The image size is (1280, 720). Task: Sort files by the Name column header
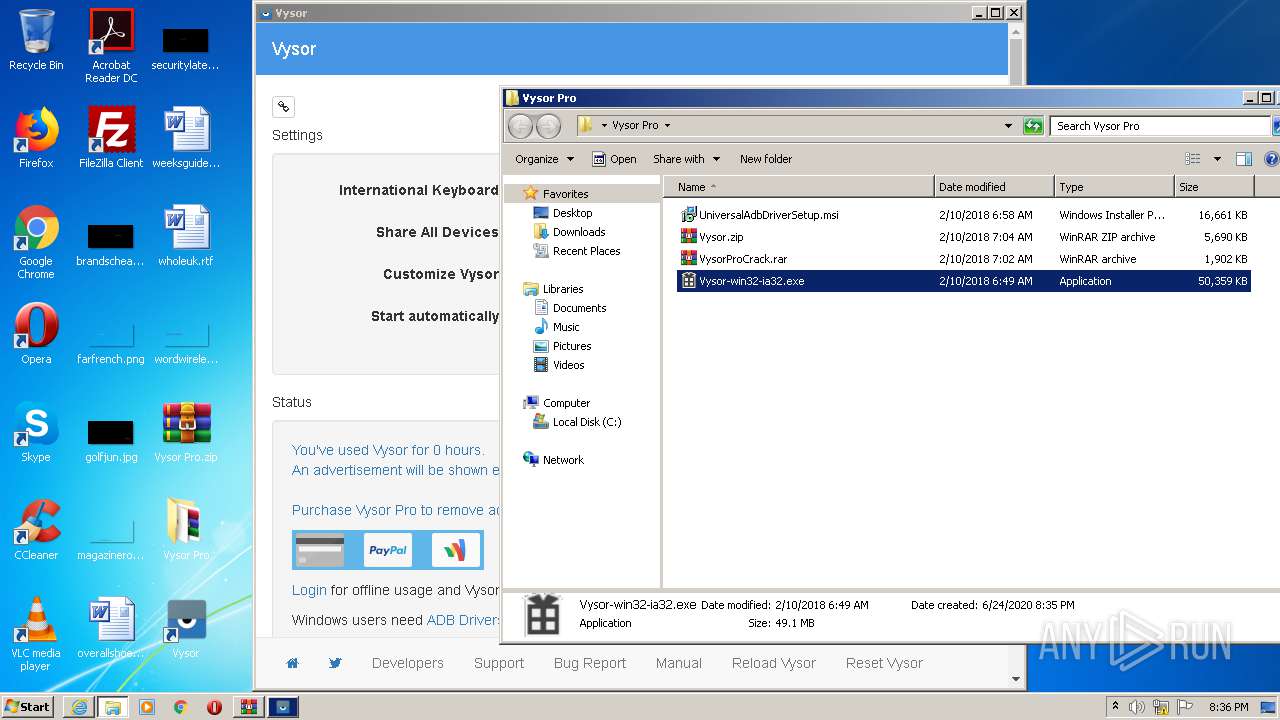(798, 187)
